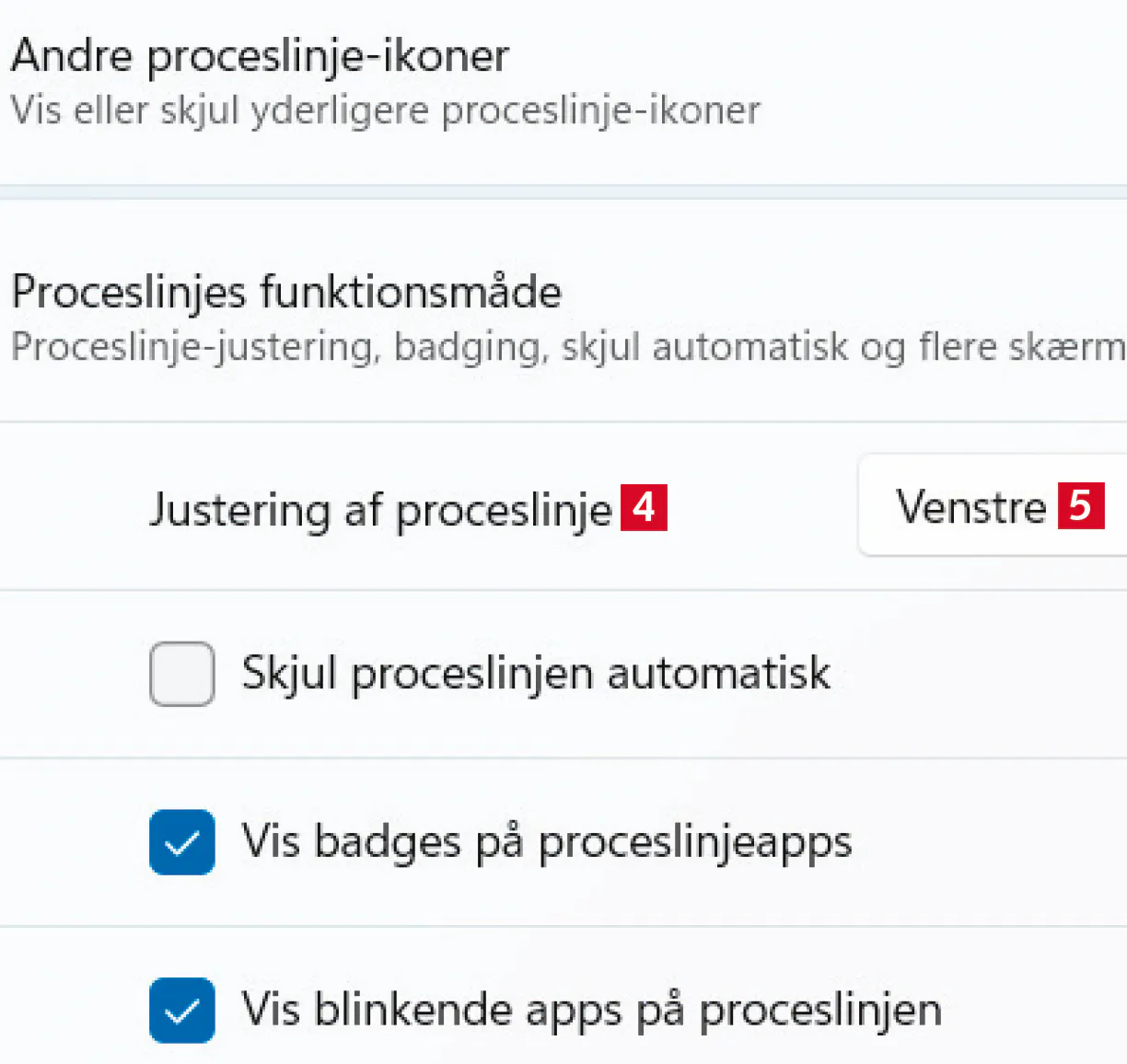This screenshot has width=1127, height=1064.
Task: Uncheck the 'Vis badges på proceslinjeapps' checkbox
Action: (182, 842)
